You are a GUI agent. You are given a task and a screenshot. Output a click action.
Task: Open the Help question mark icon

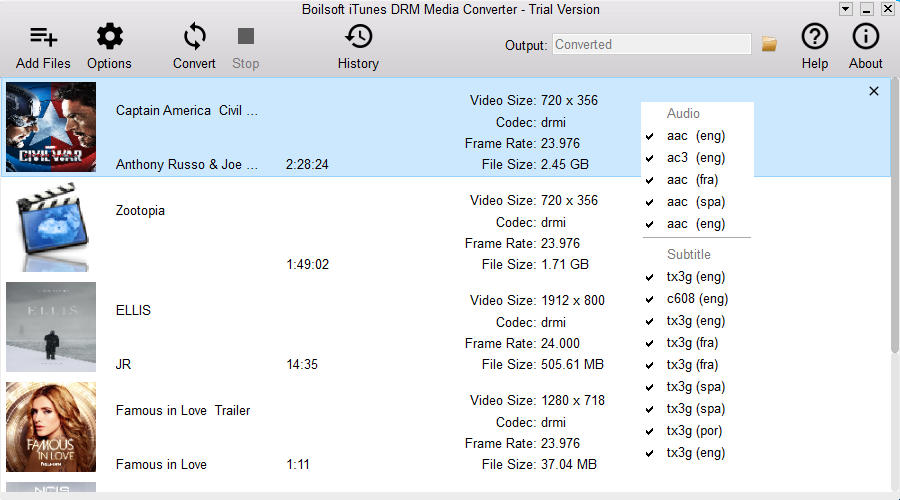[x=815, y=38]
